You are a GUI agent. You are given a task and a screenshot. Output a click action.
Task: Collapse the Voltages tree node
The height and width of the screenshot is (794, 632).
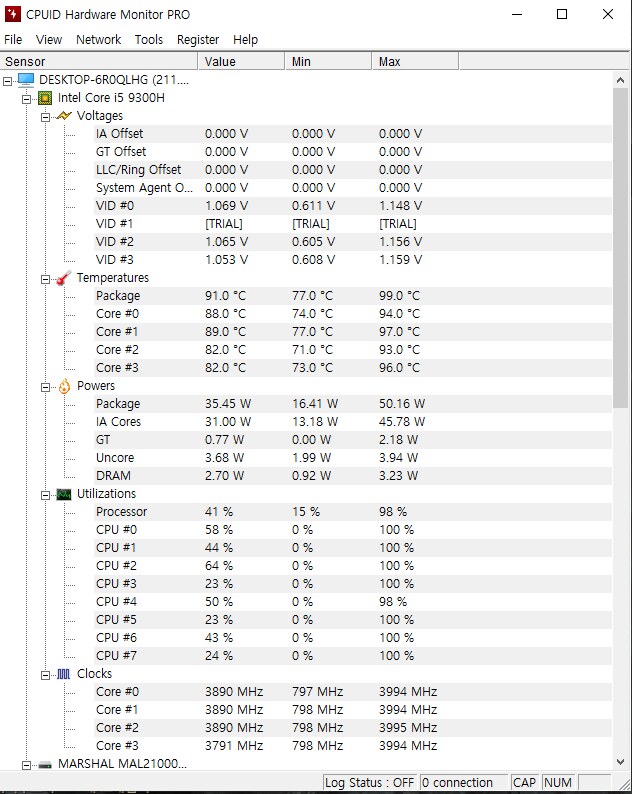pyautogui.click(x=46, y=116)
